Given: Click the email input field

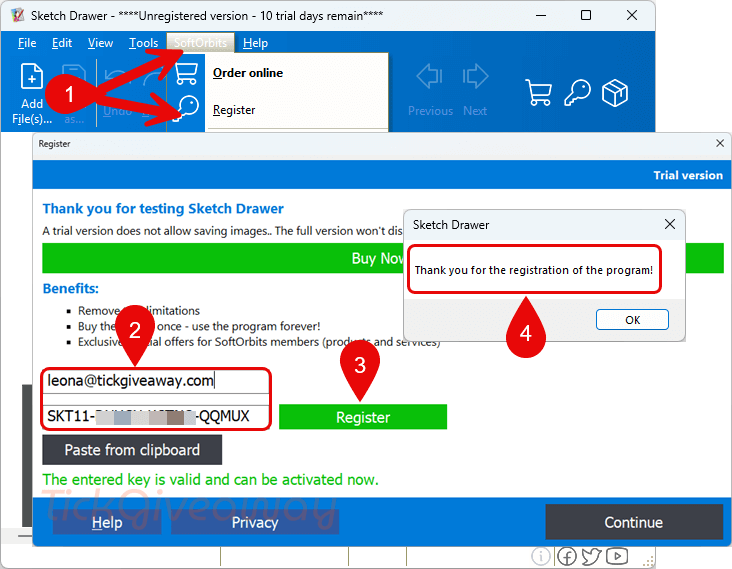Looking at the screenshot, I should [x=156, y=381].
